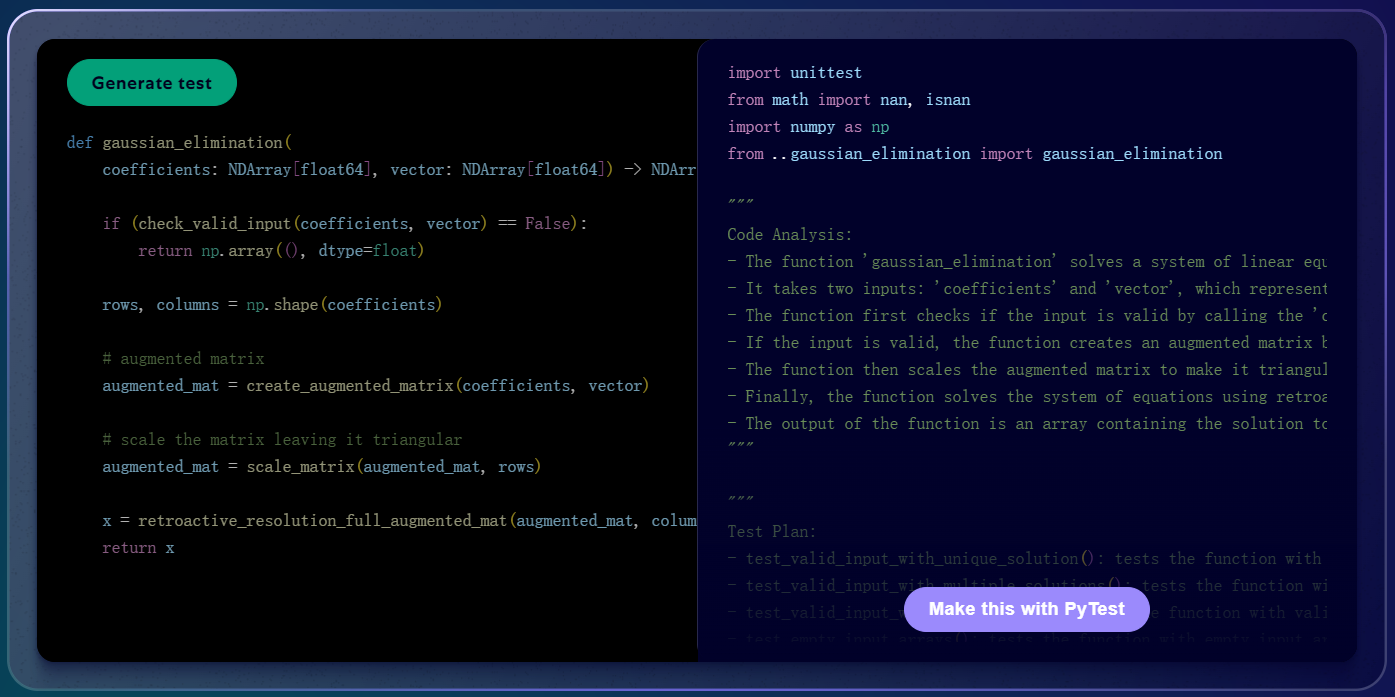Click the '# scale the matrix' comment
The height and width of the screenshot is (697, 1395).
[x=282, y=440]
